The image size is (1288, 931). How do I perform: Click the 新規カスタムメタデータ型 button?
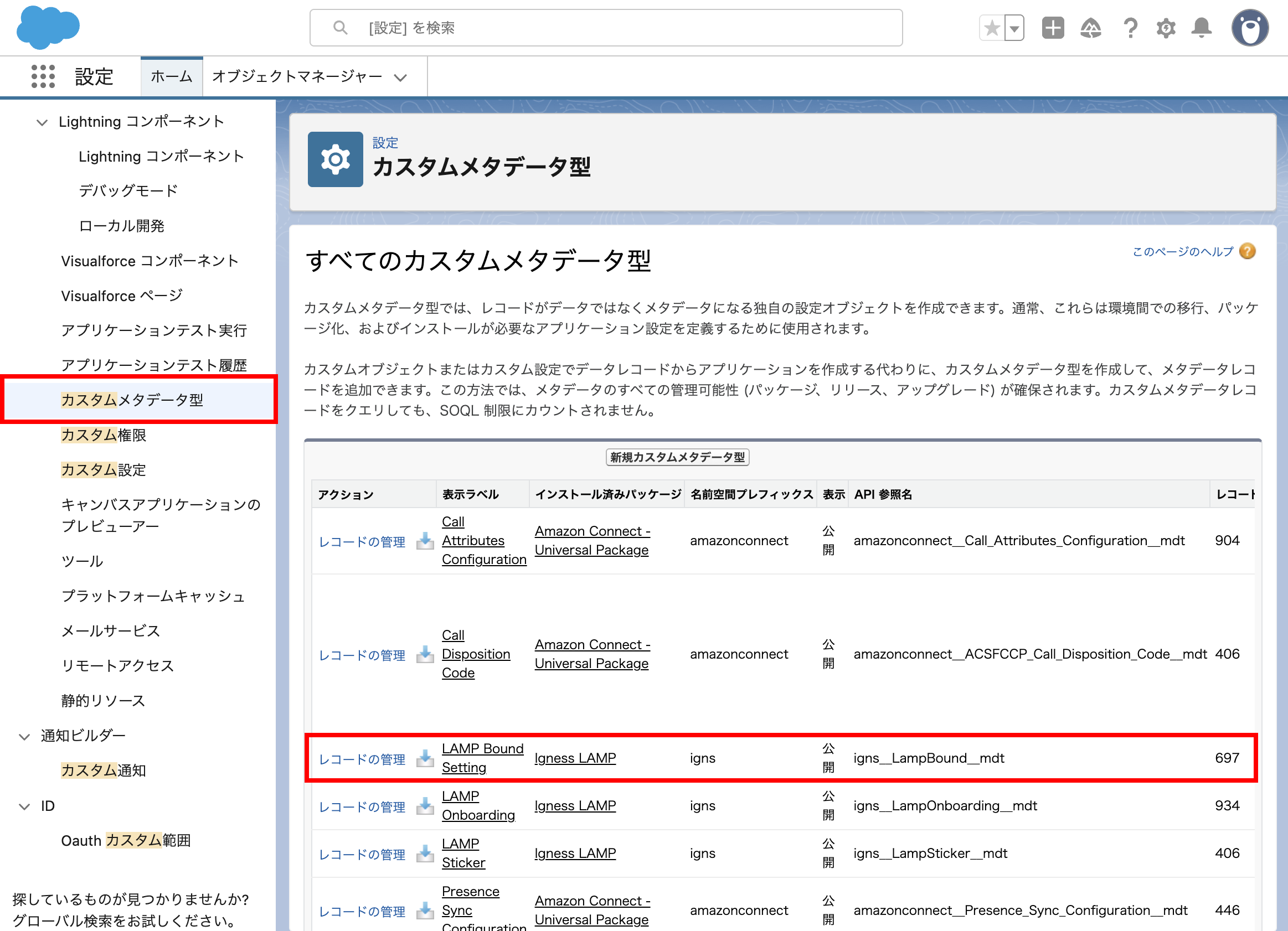click(677, 457)
